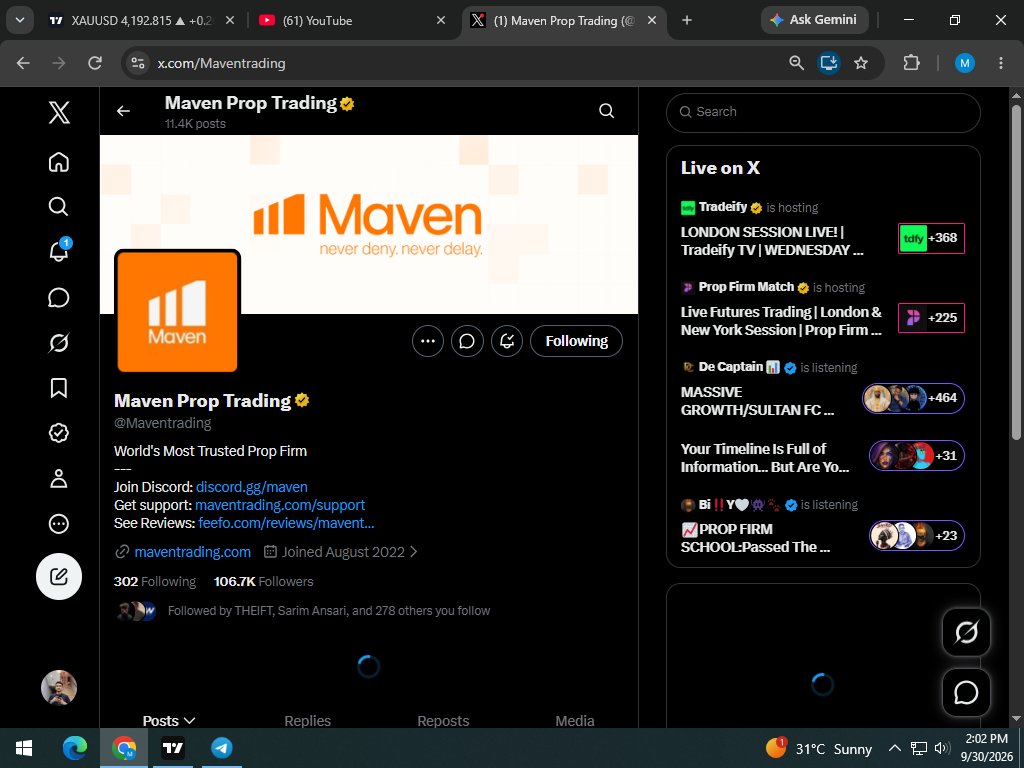Open the three-dot more options on profile
Viewport: 1024px width, 768px height.
(428, 341)
